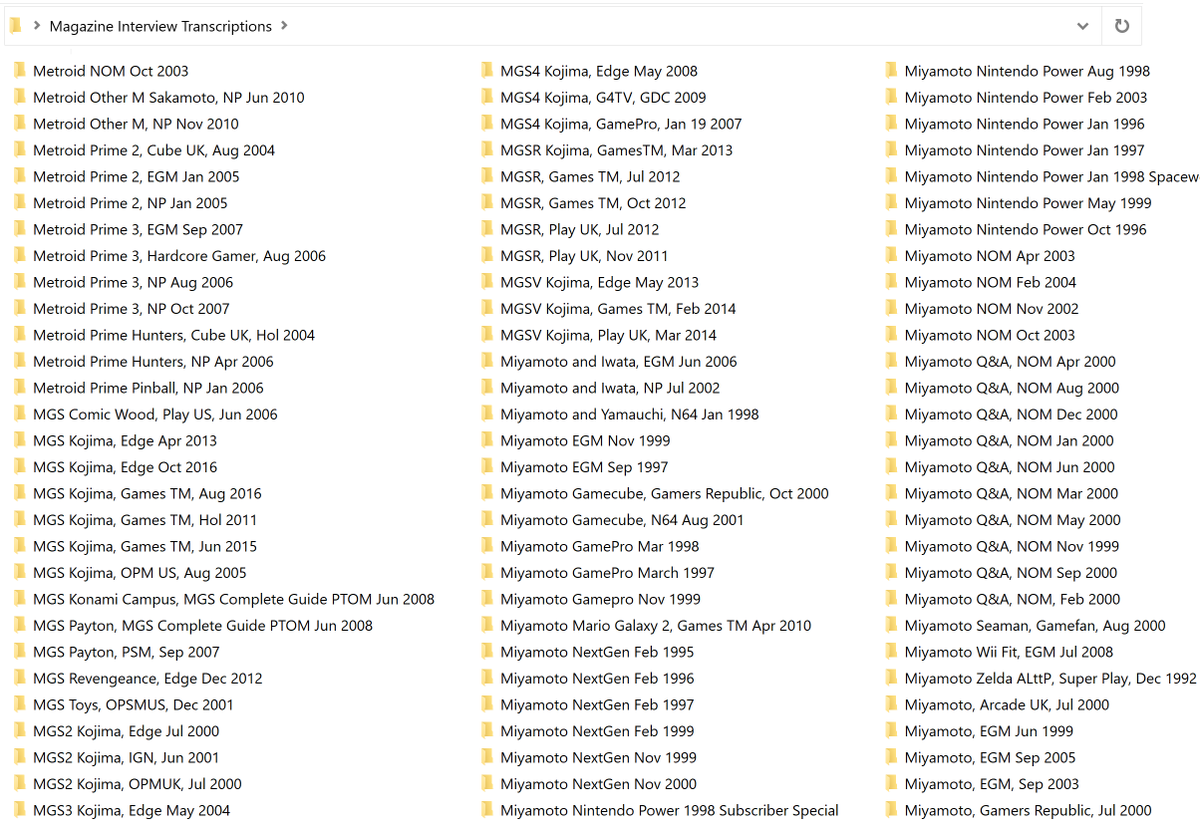Screen dimensions: 1200x829
Task: Select 'Miyamoto EGM Sep 1997' folder name
Action: pyautogui.click(x=584, y=467)
